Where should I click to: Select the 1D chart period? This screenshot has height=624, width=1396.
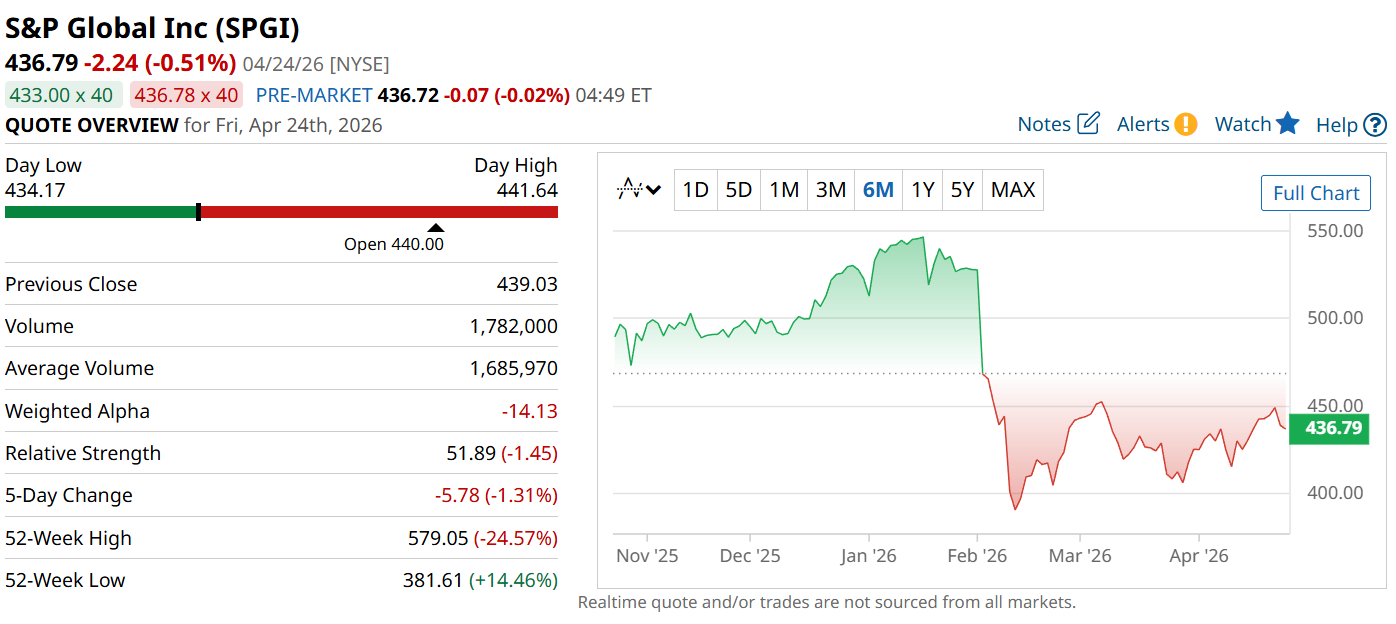696,190
